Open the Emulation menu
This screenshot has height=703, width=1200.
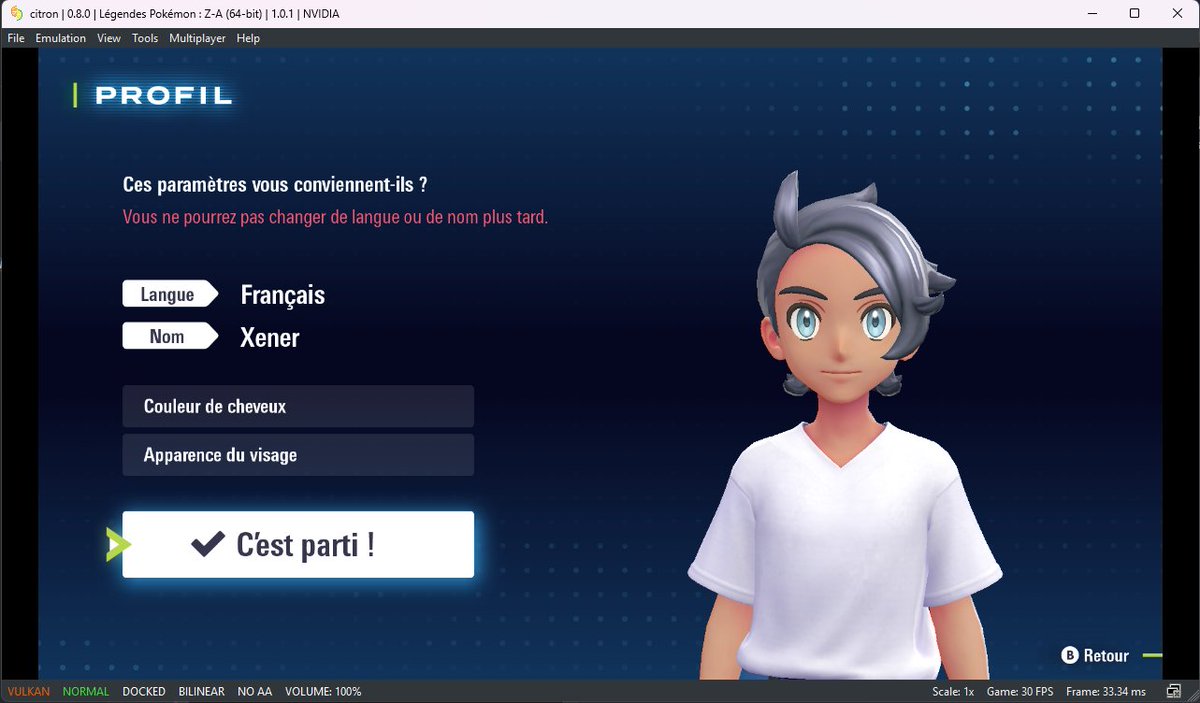(60, 38)
